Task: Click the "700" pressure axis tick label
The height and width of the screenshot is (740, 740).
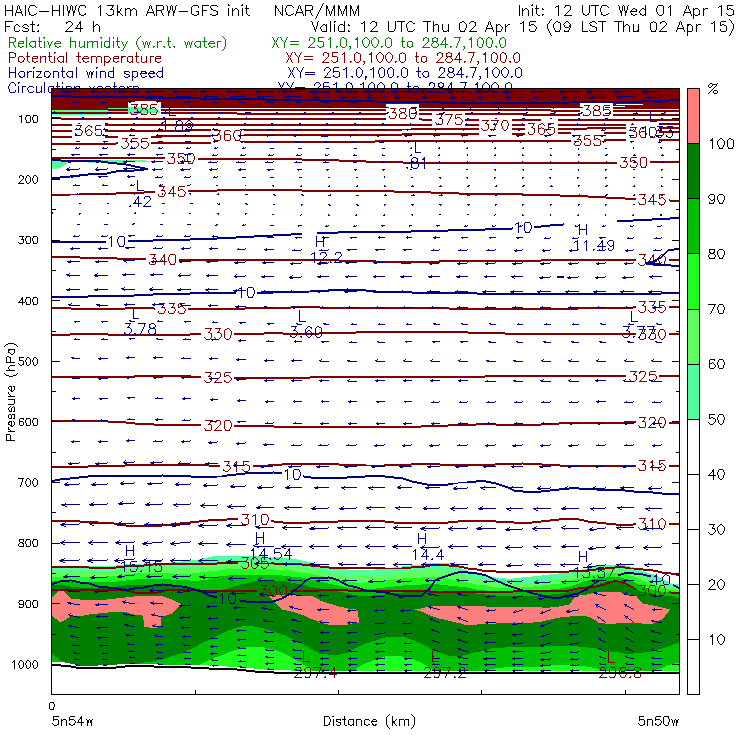Action: point(28,483)
